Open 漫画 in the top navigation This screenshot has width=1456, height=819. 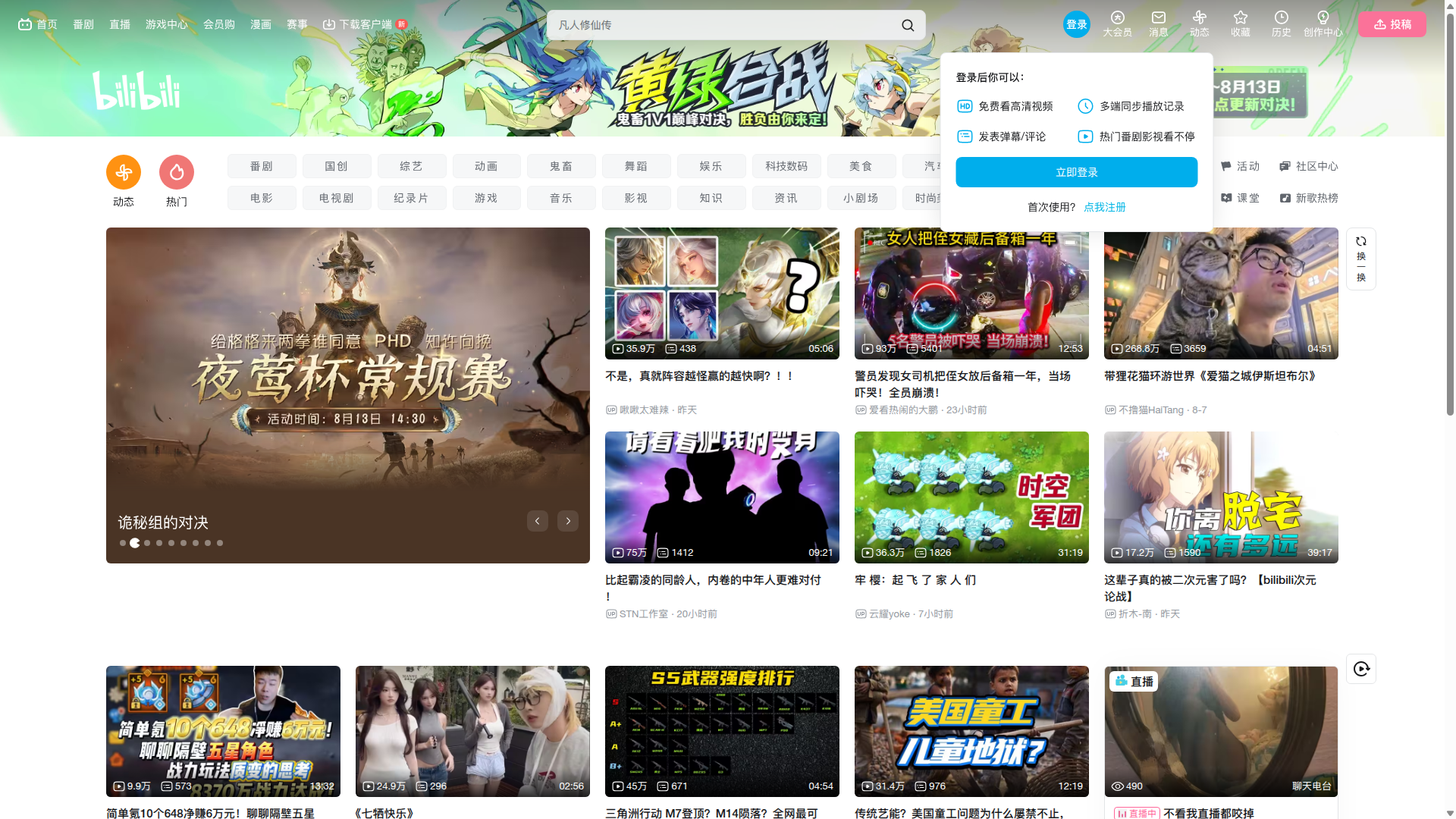[261, 24]
